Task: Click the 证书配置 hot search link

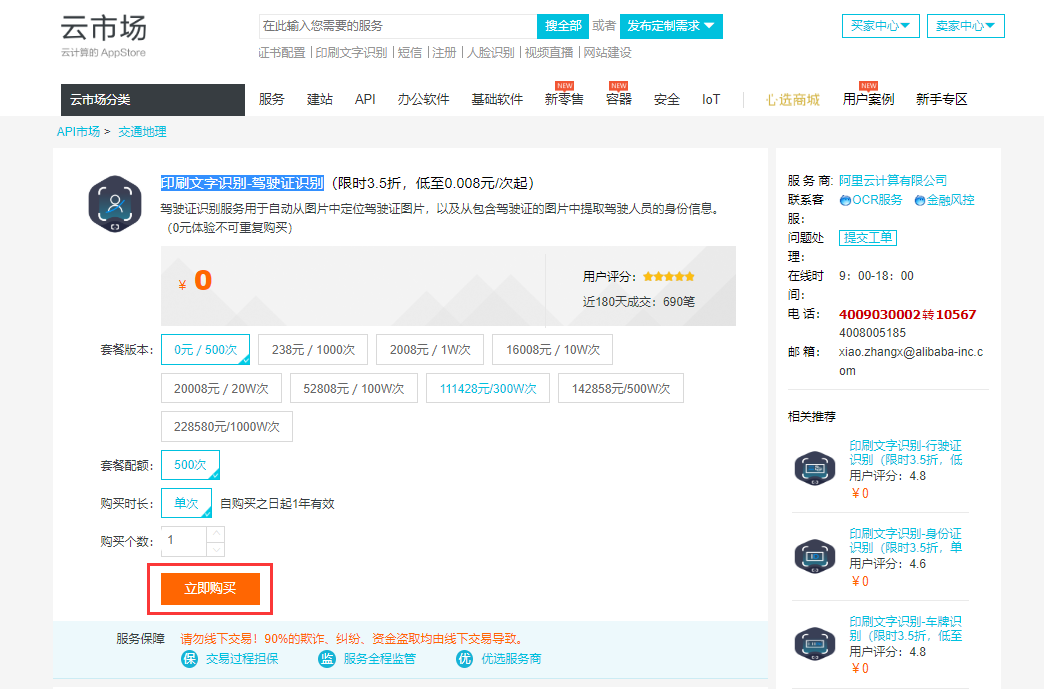Action: pos(282,53)
